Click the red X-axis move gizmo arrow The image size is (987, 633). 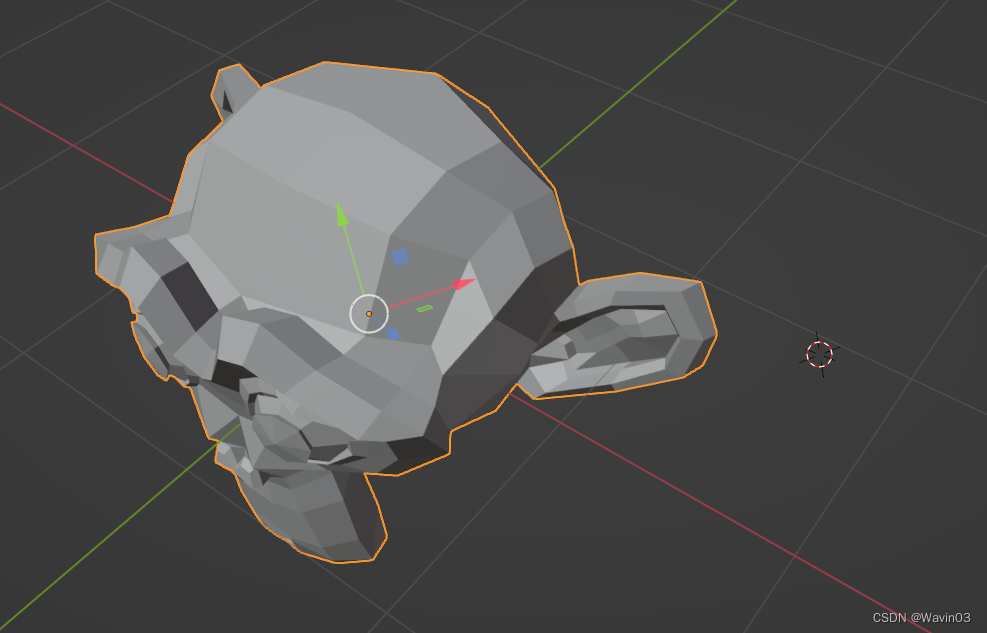coord(465,284)
